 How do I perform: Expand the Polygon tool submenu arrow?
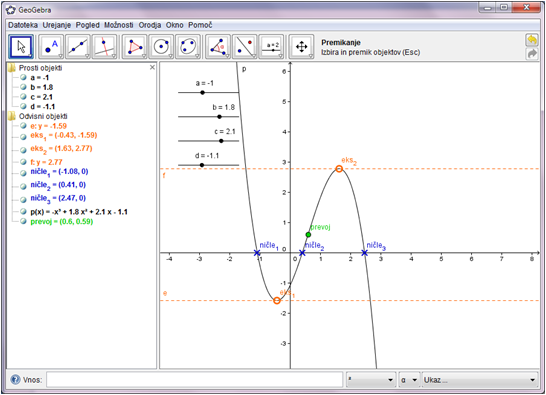[144, 56]
